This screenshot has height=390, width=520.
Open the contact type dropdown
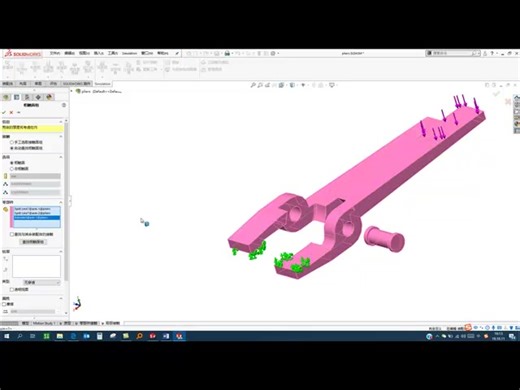pyautogui.click(x=42, y=282)
